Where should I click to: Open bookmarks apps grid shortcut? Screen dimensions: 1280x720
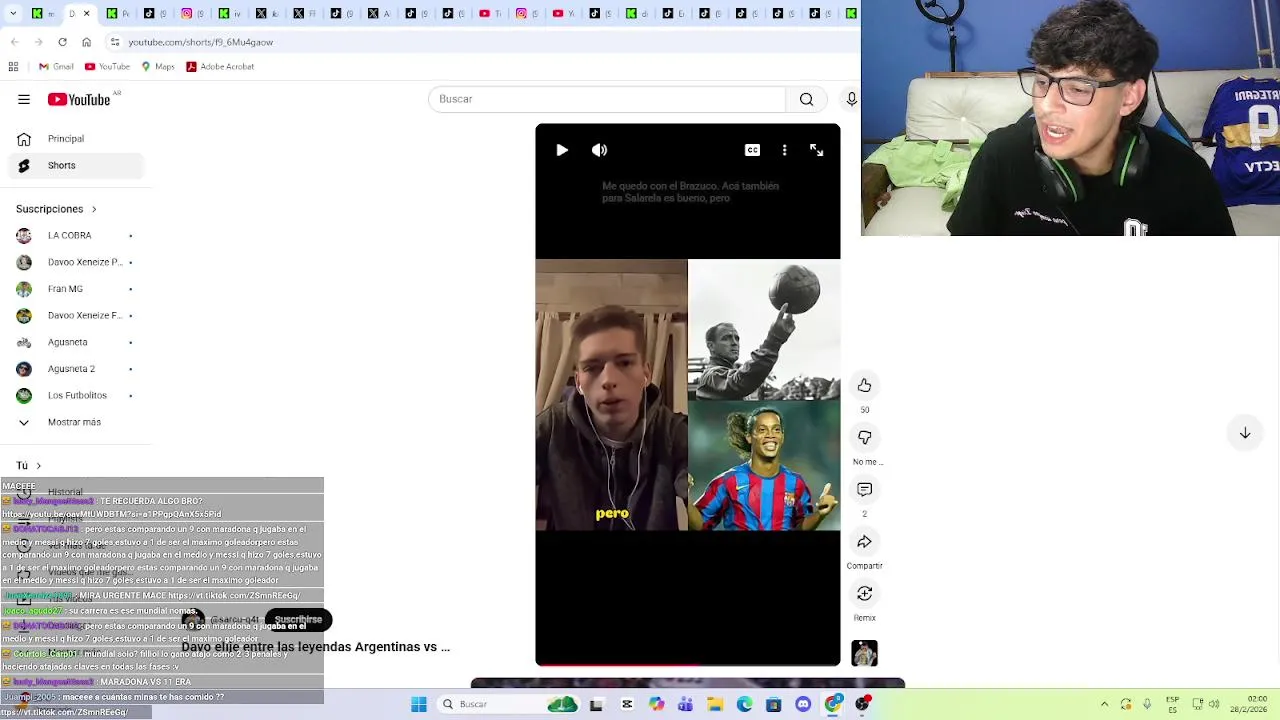tap(13, 66)
